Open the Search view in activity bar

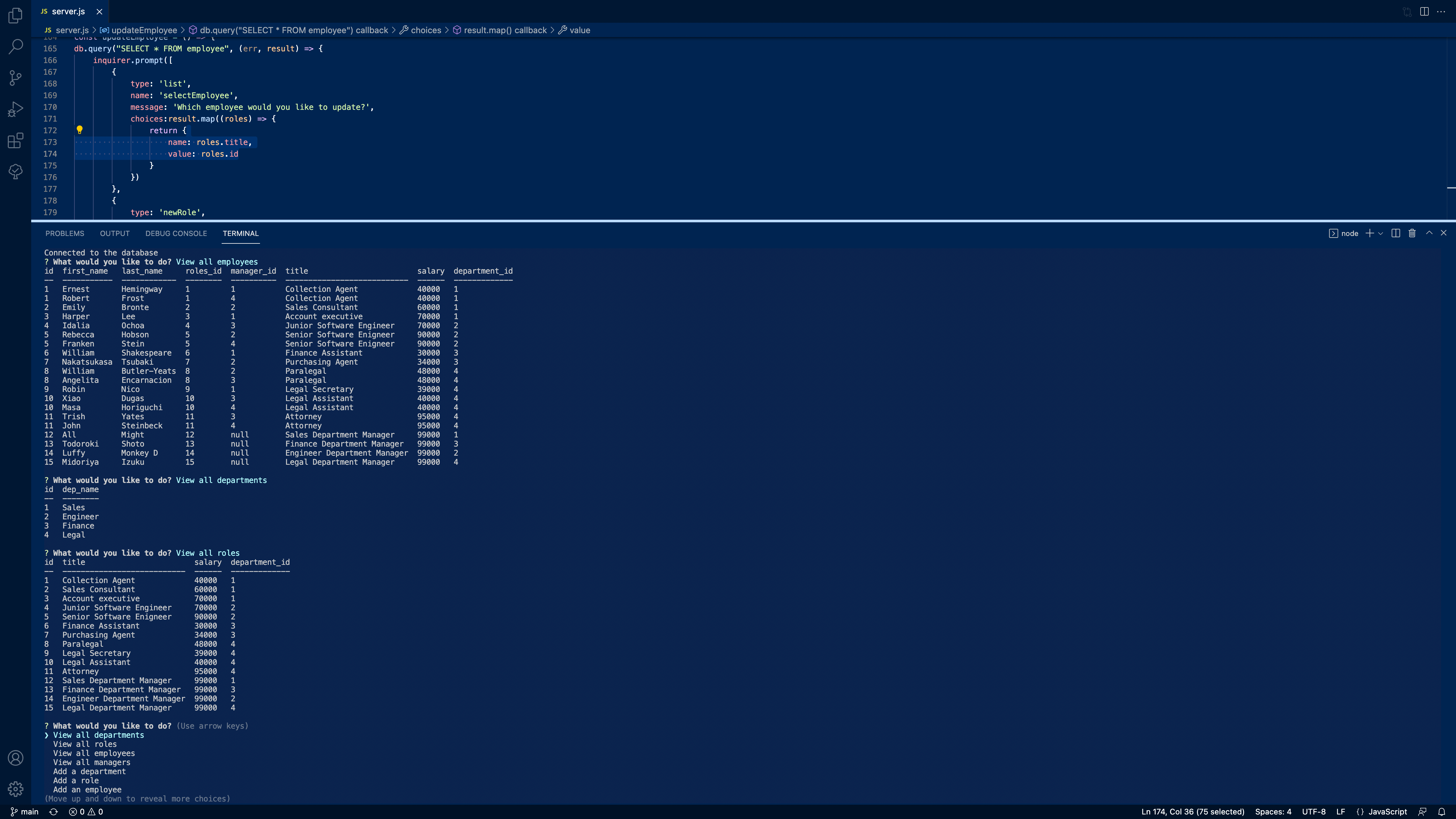point(15,46)
